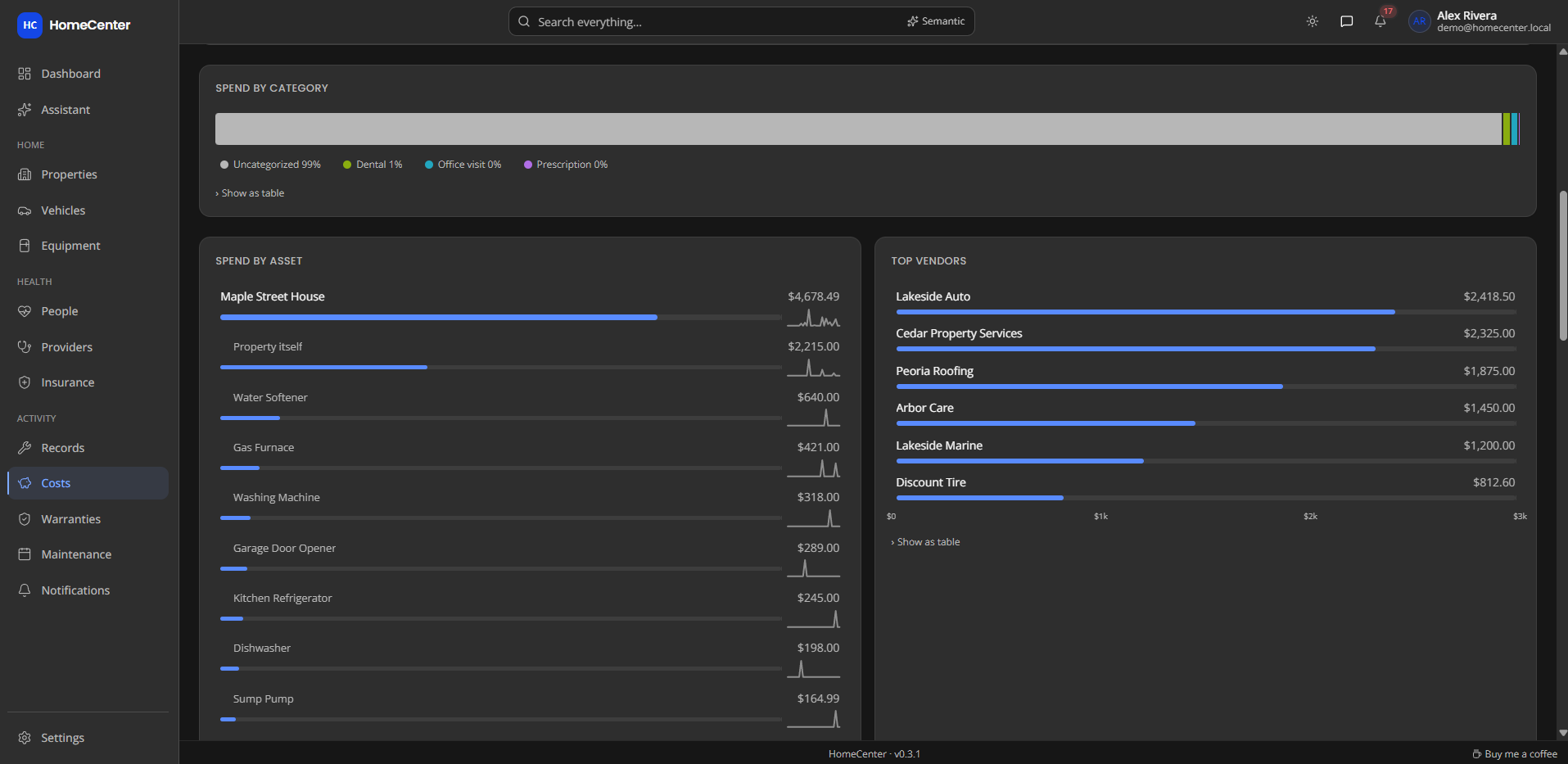Open Providers stethoscope icon
Screen dimensions: 1568x764
(25, 347)
